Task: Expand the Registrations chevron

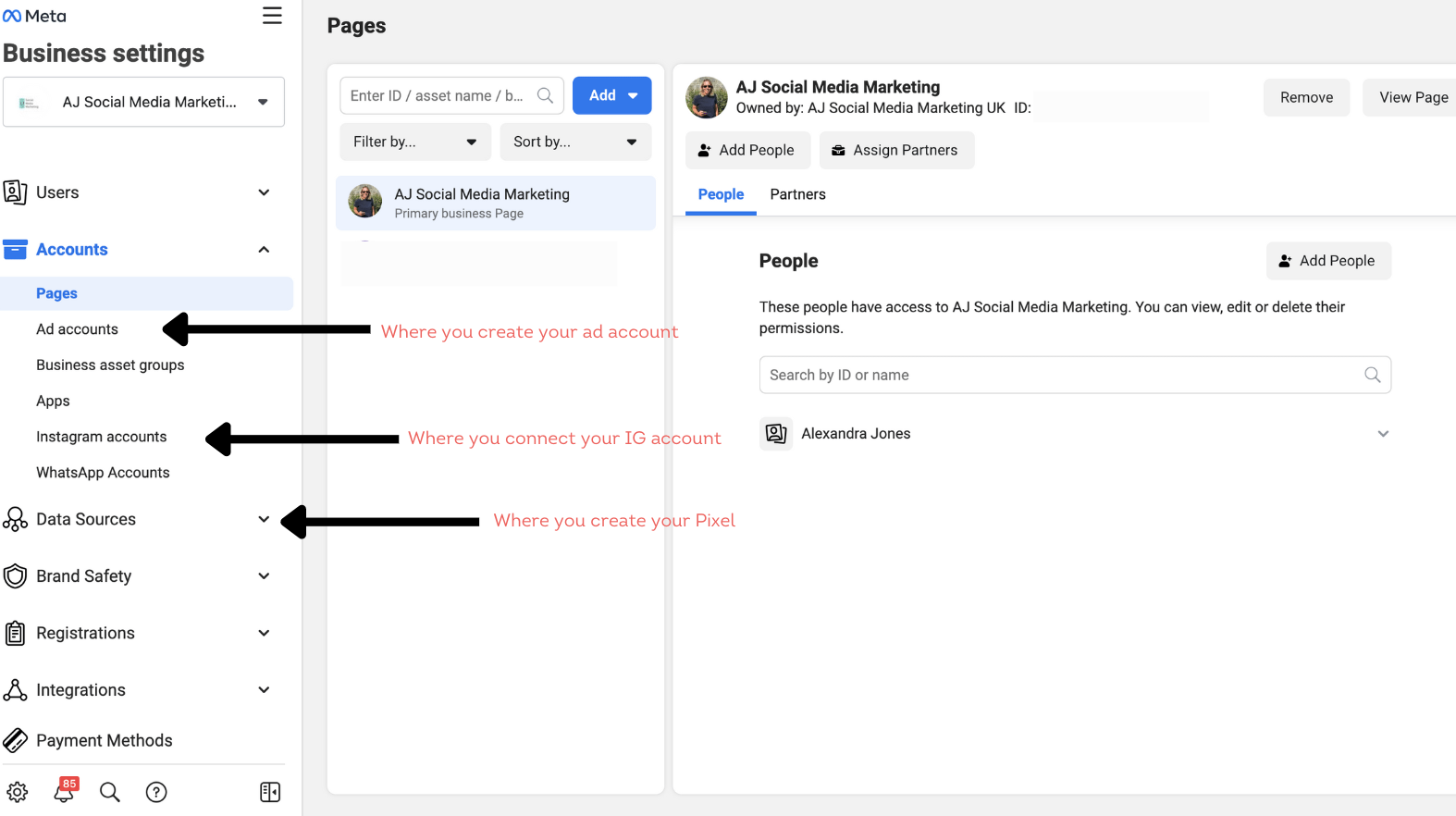Action: (264, 633)
